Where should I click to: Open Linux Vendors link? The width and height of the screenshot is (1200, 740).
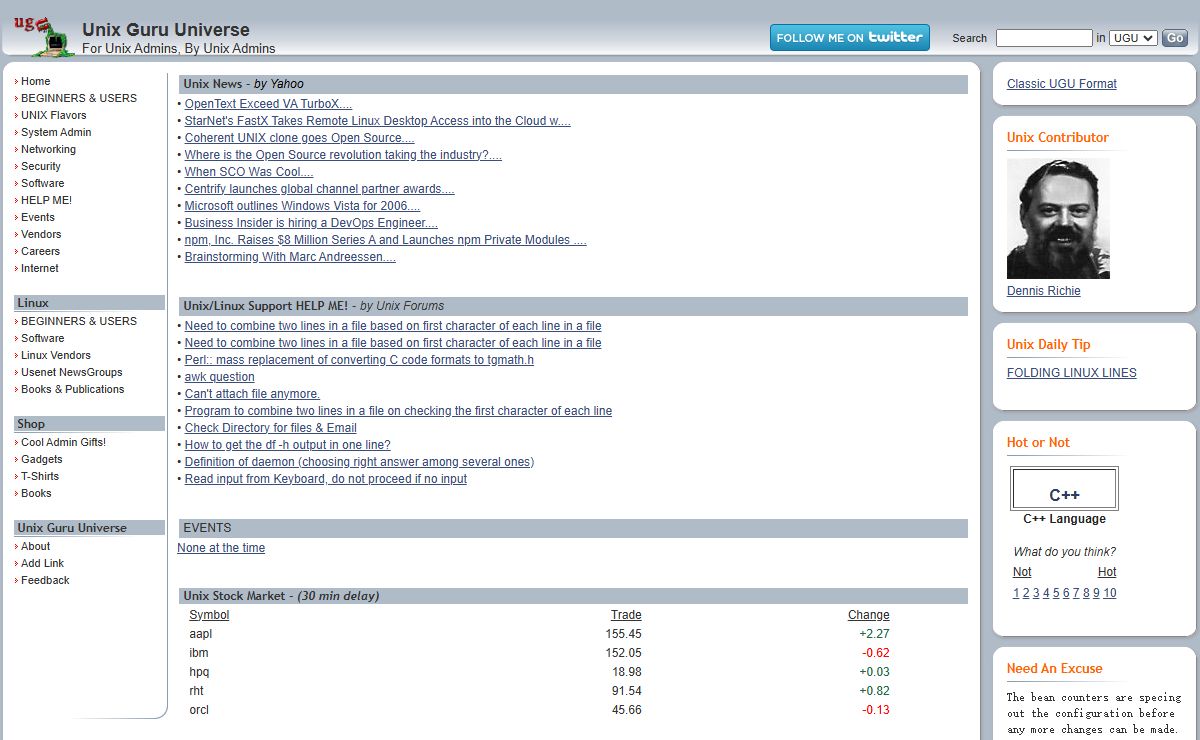56,355
